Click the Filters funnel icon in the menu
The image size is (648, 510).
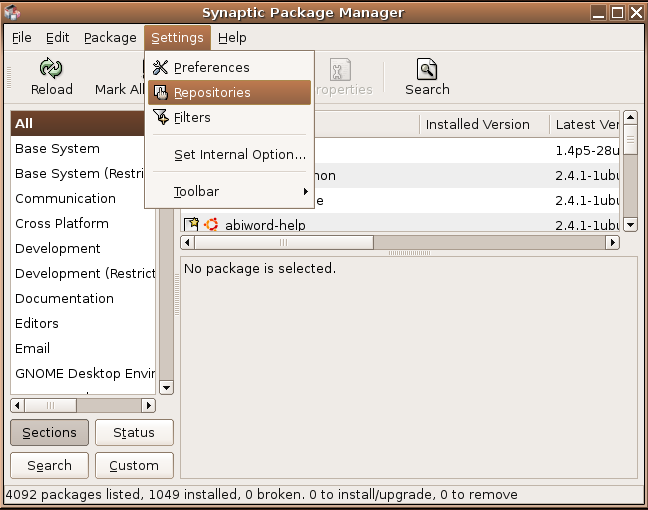(160, 117)
